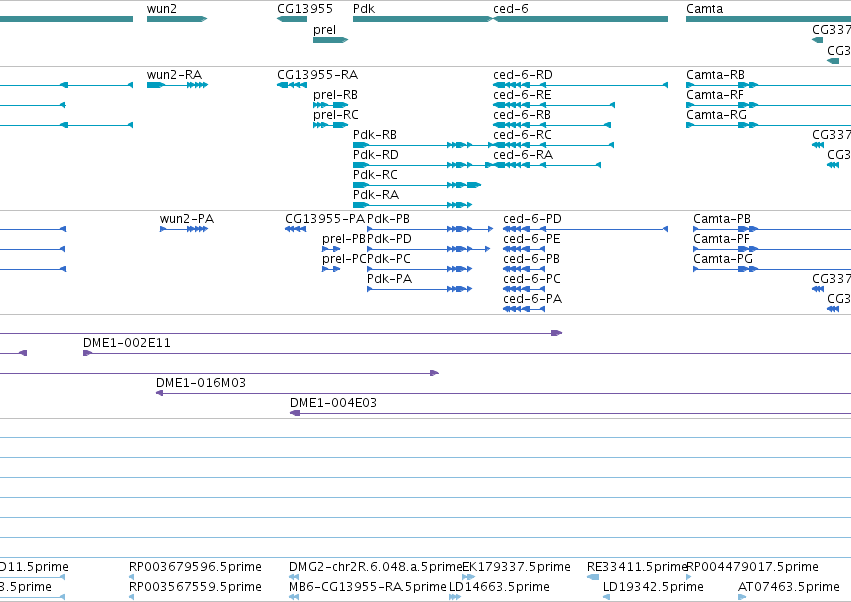Viewport: 851px width, 602px height.
Task: Click the ced-6-RA transcript label
Action: coord(523,155)
